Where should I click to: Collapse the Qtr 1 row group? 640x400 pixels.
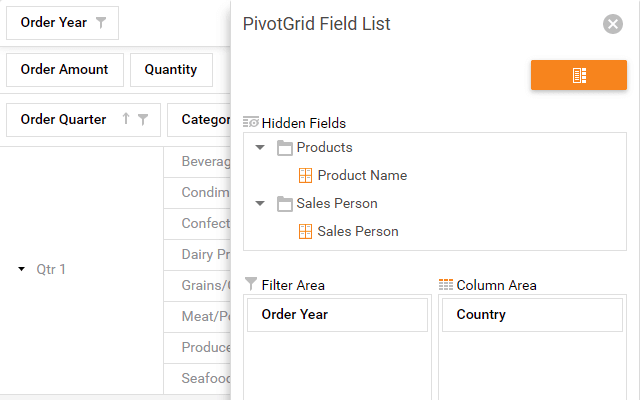pyautogui.click(x=22, y=269)
